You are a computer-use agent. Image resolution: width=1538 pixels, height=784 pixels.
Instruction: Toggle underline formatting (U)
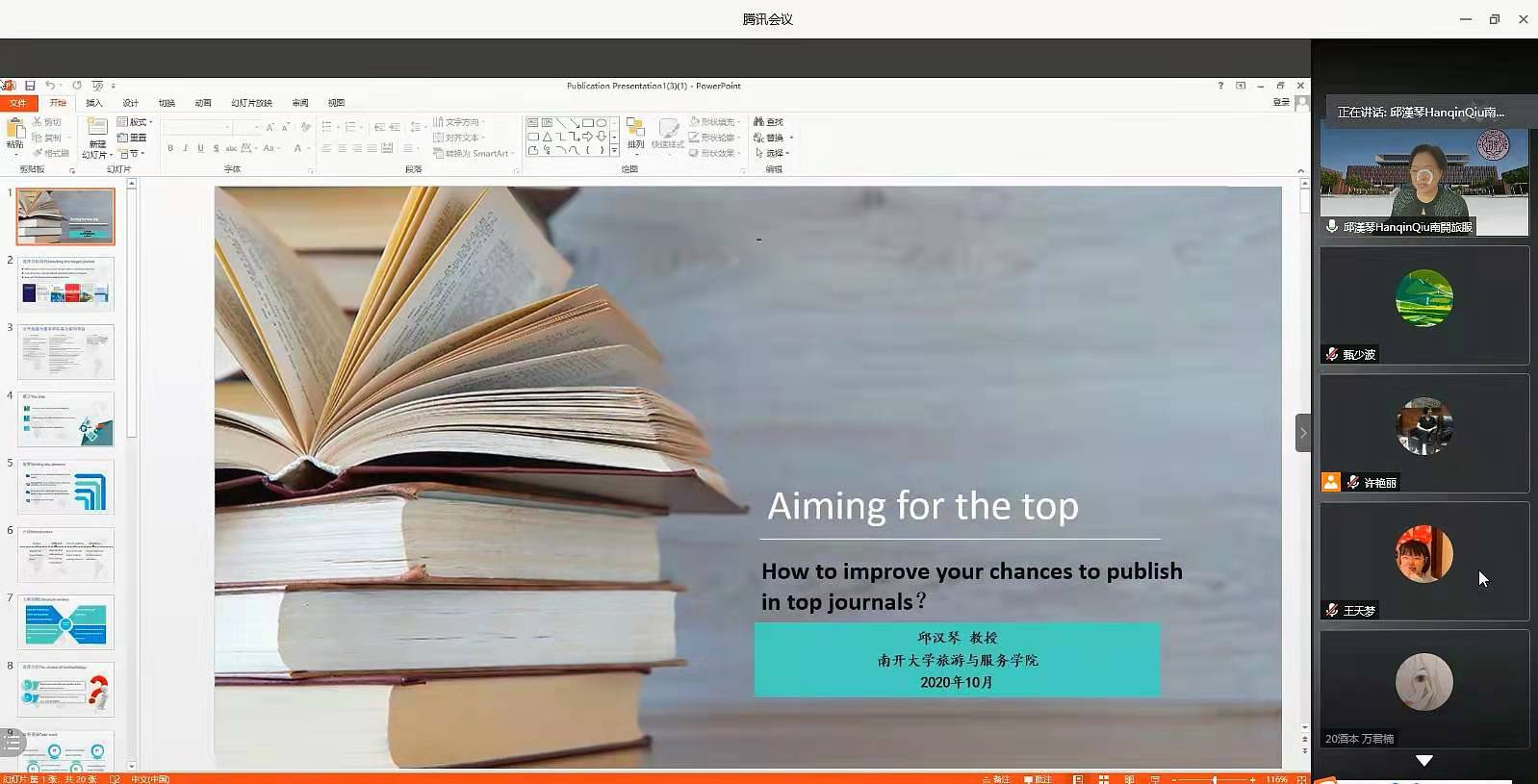pos(200,148)
